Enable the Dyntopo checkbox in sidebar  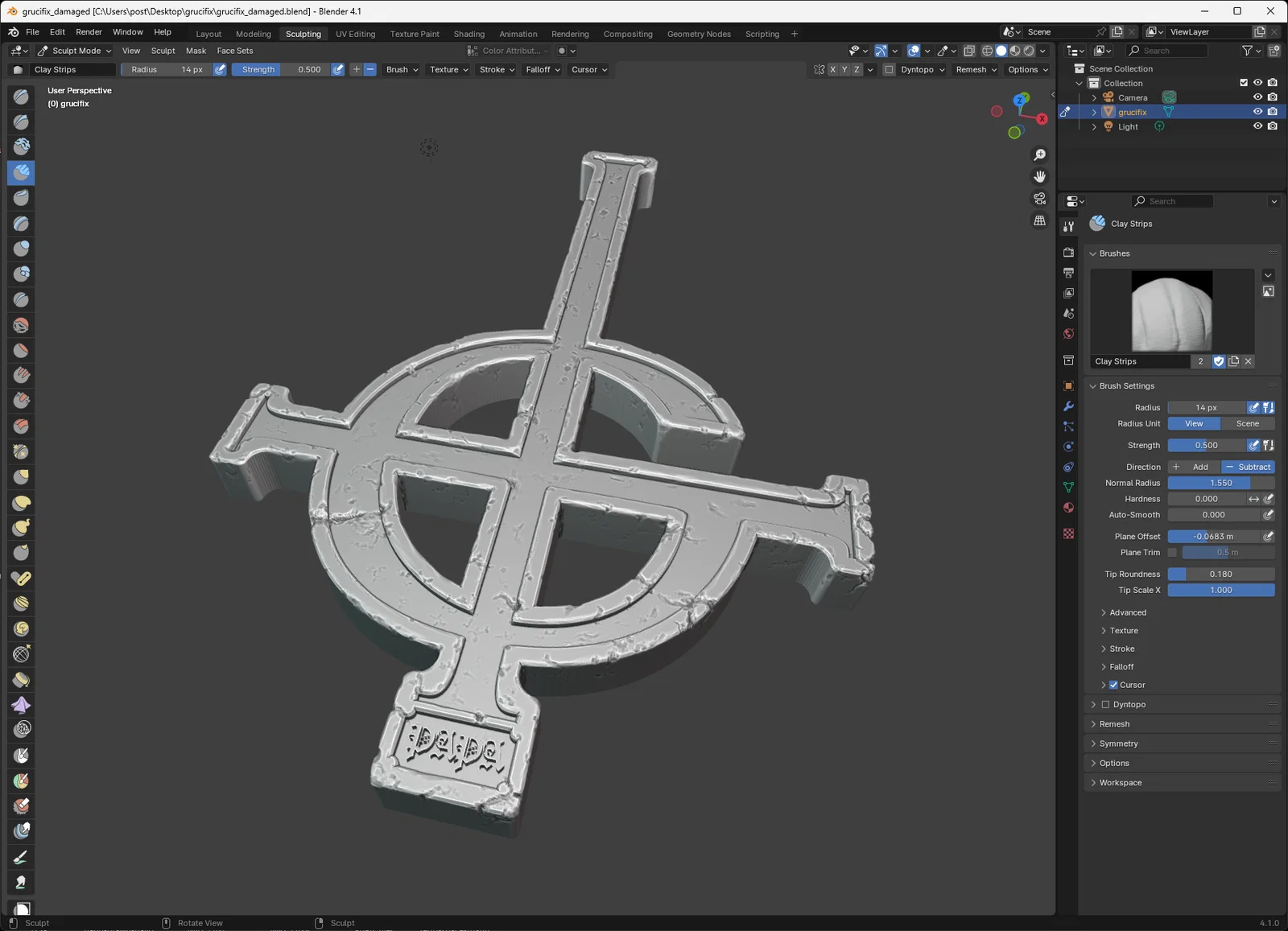coord(1105,705)
